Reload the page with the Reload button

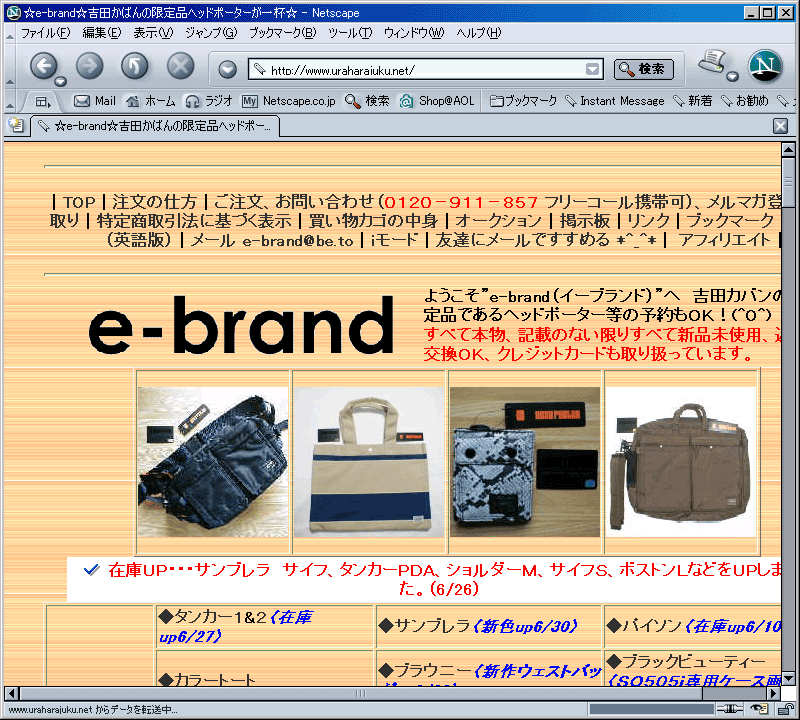pyautogui.click(x=135, y=66)
